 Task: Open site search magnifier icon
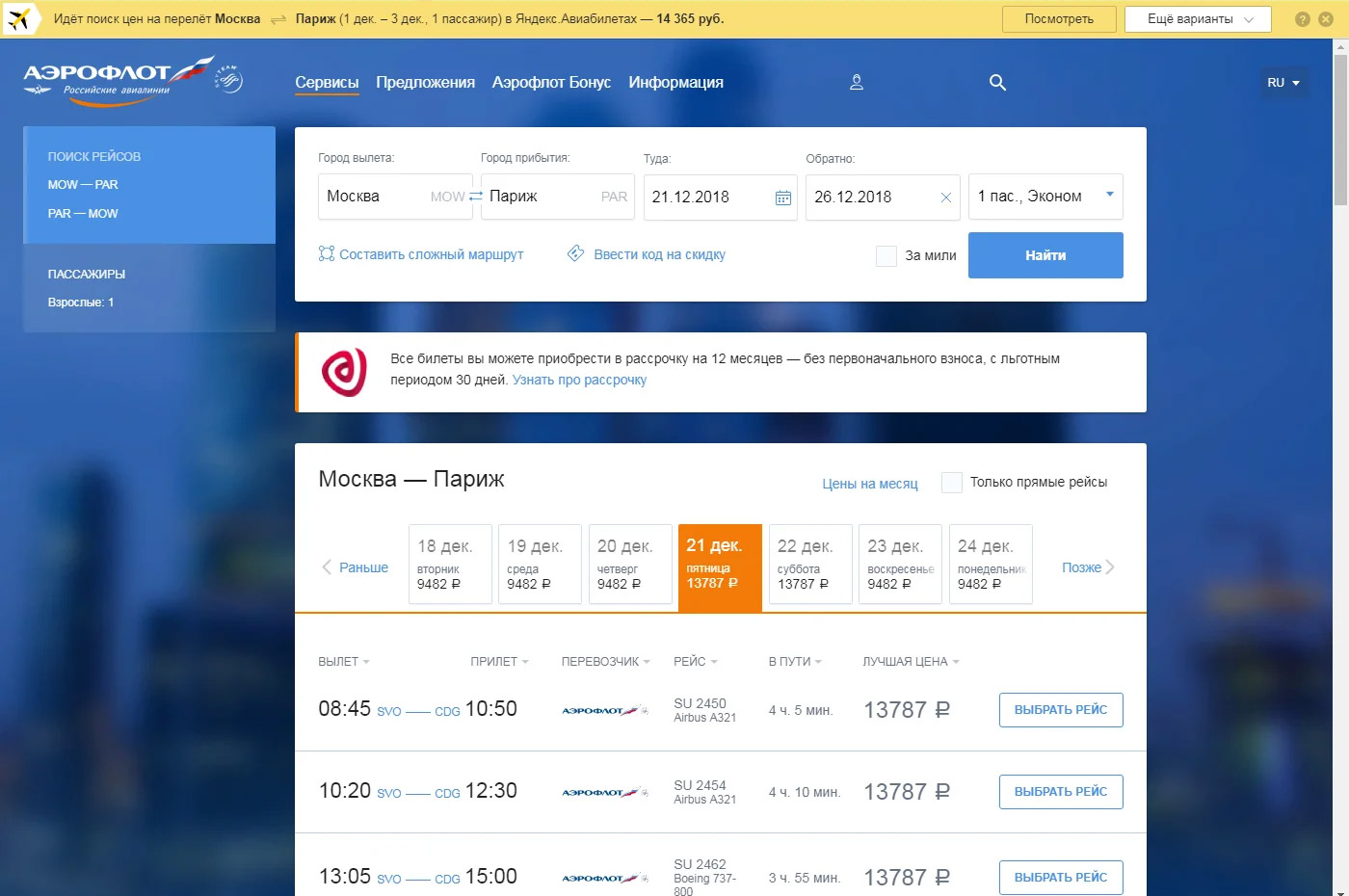(x=997, y=83)
